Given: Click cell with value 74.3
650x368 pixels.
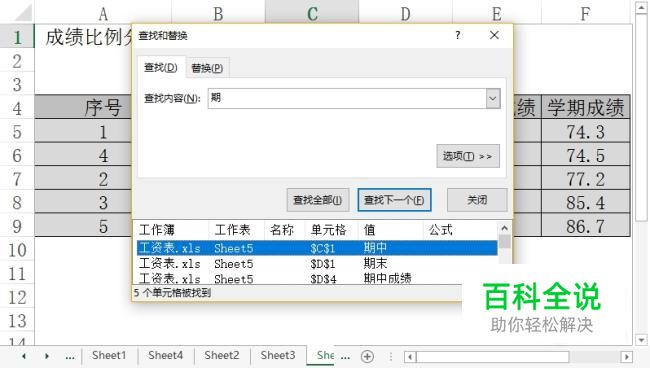Looking at the screenshot, I should (586, 131).
